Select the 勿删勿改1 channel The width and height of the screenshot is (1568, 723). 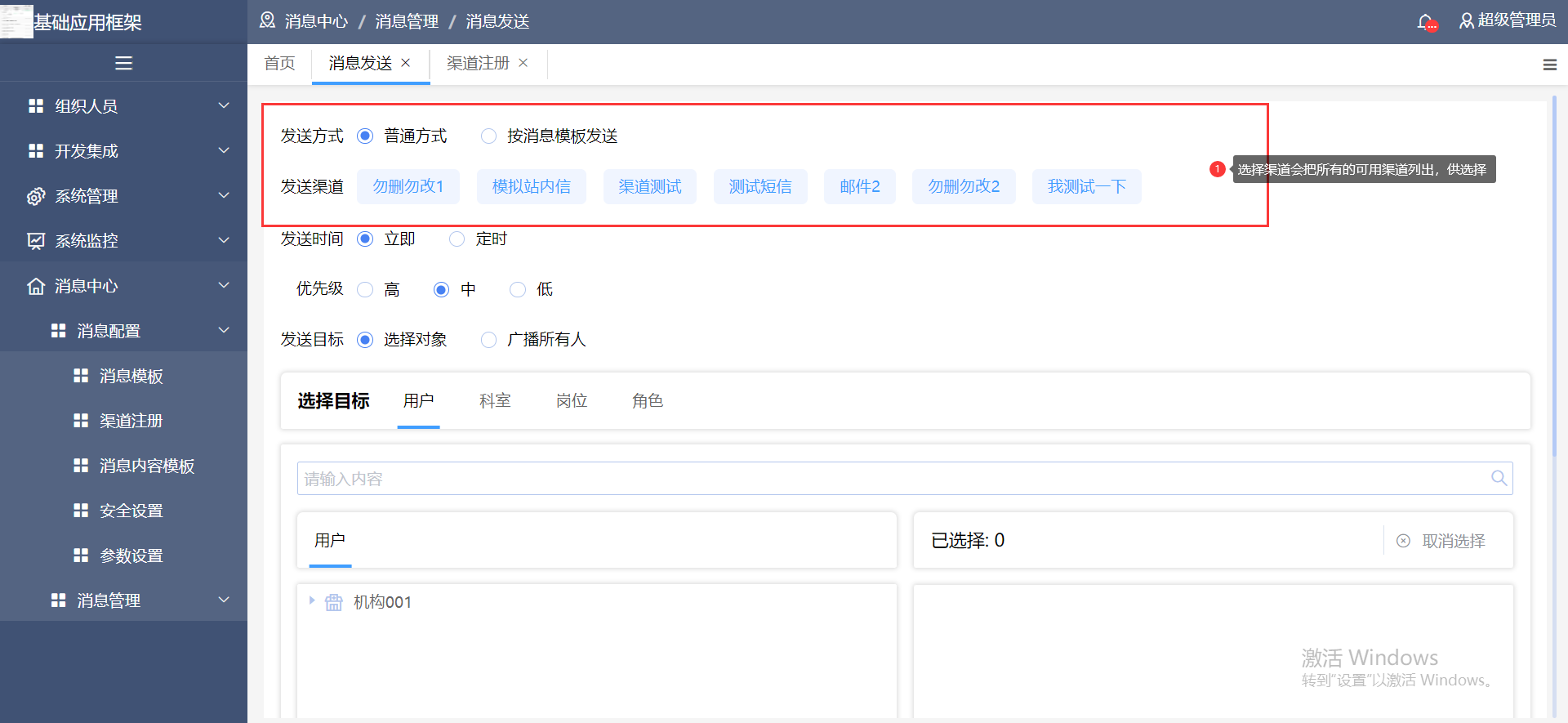[408, 186]
